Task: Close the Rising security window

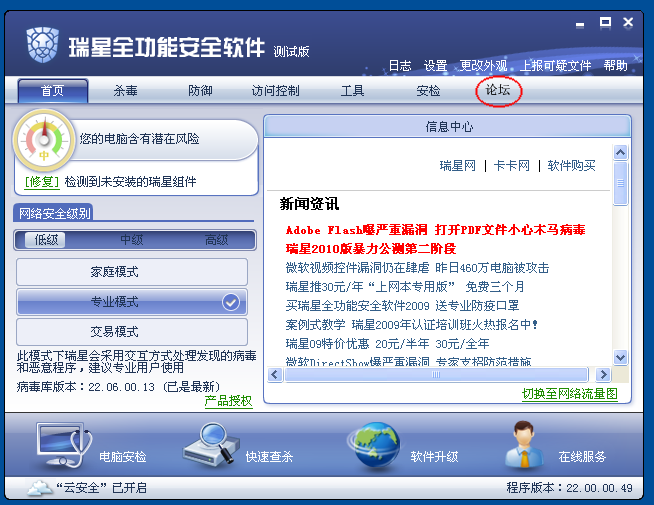Action: tap(628, 23)
